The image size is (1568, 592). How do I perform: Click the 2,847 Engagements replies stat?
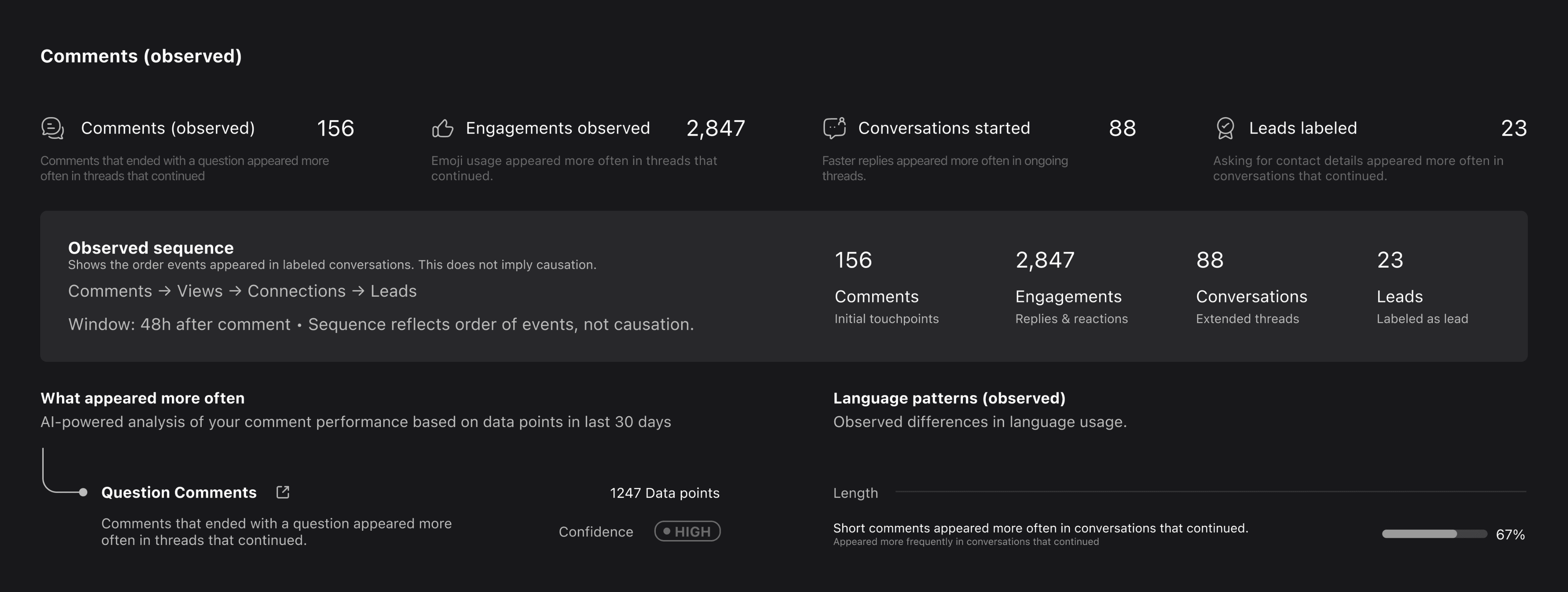pos(1071,286)
